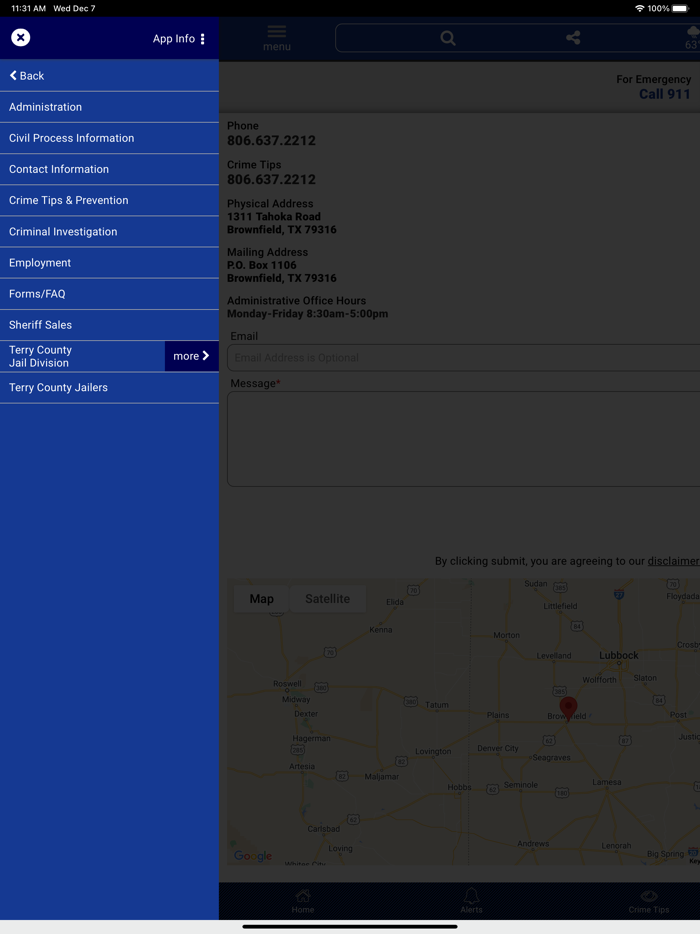Go to Home in bottom bar
The image size is (700, 934).
(x=303, y=901)
